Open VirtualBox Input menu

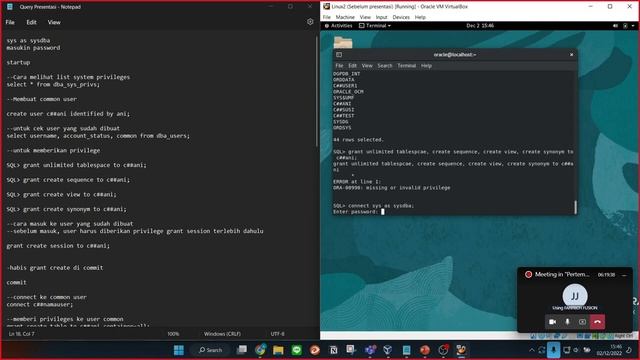coord(381,17)
